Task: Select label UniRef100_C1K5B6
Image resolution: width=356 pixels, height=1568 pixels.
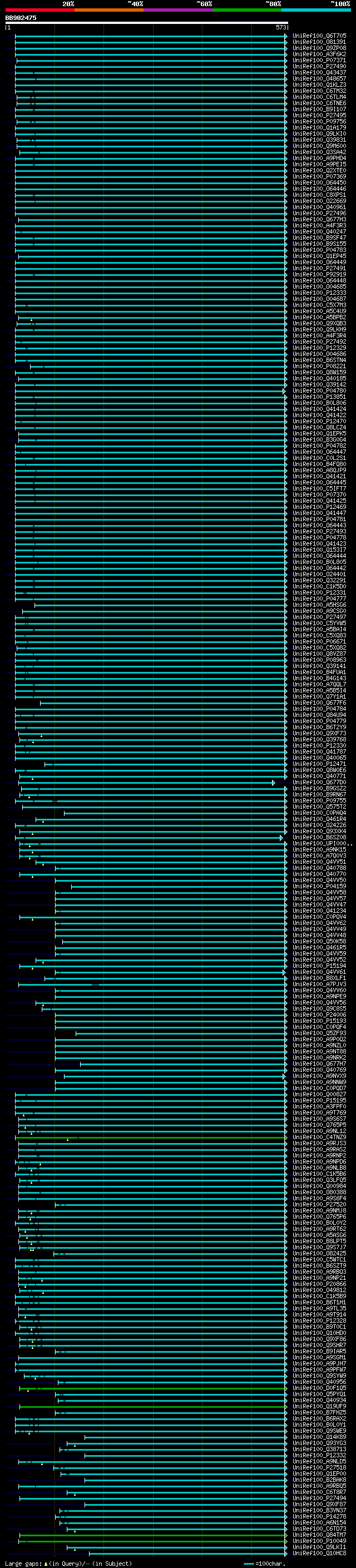Action: [319, 1174]
